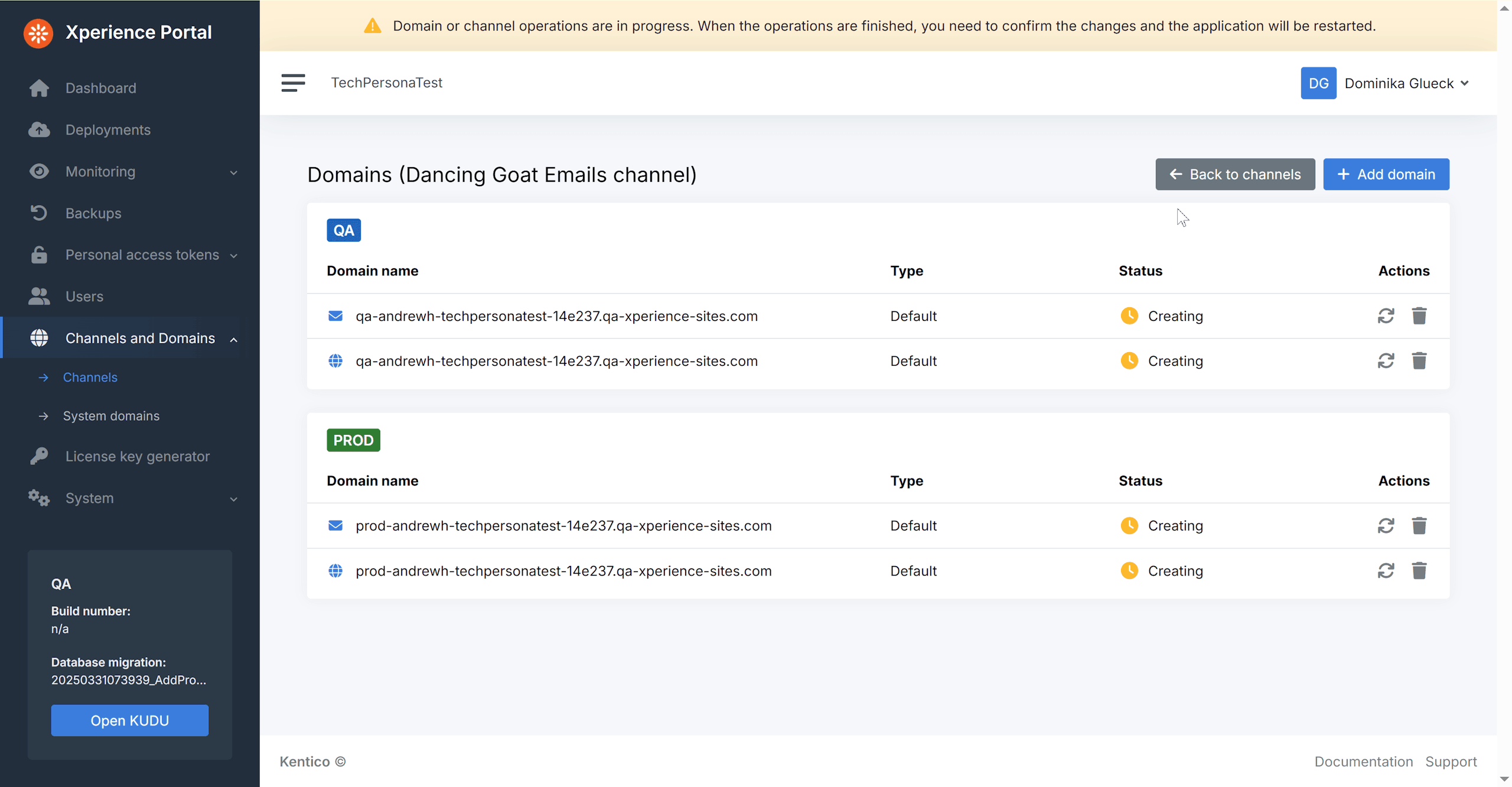The width and height of the screenshot is (1512, 787).
Task: Refresh the PROD email domain row
Action: tap(1386, 526)
